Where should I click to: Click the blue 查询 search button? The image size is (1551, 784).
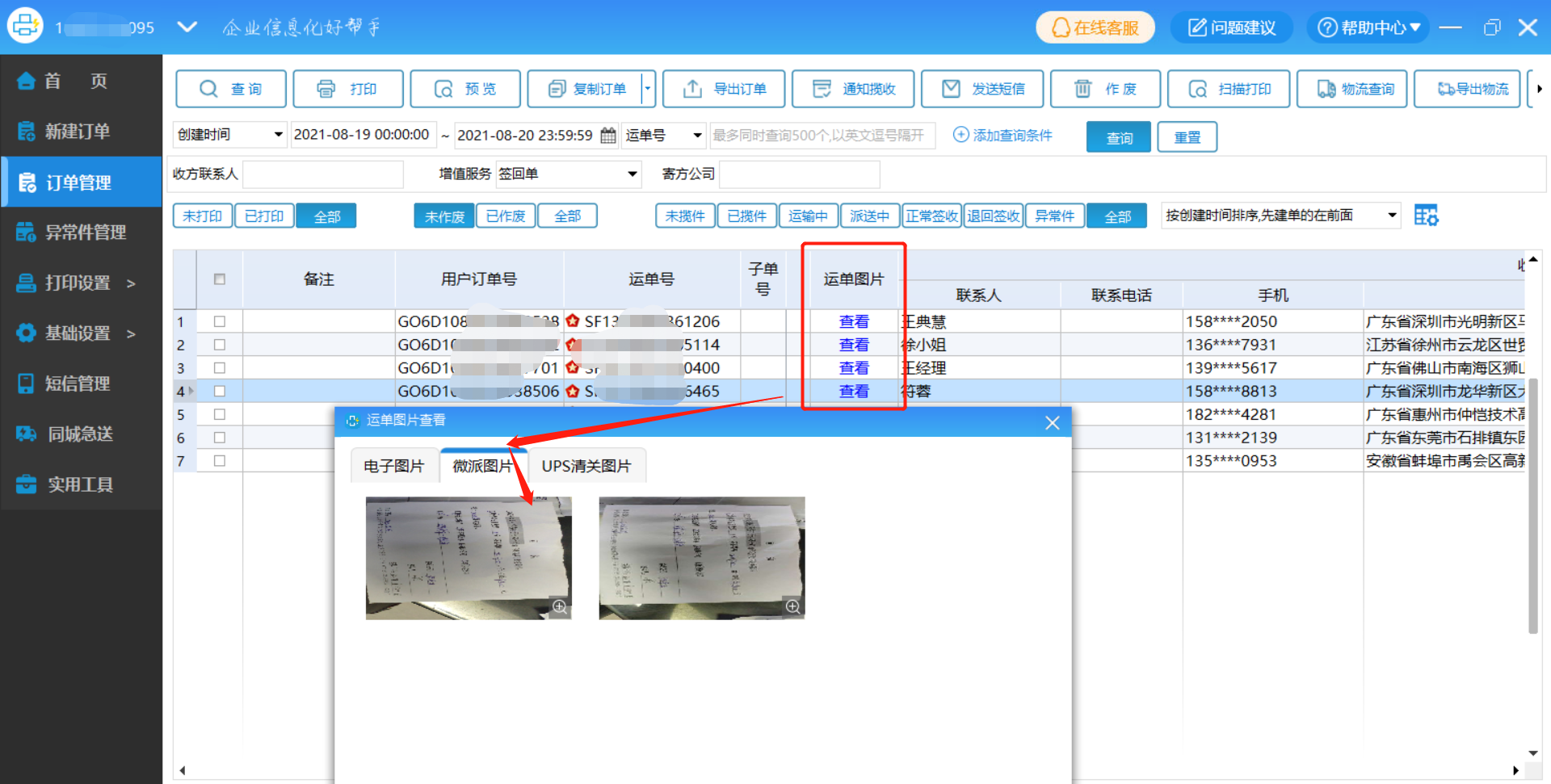coord(1119,137)
